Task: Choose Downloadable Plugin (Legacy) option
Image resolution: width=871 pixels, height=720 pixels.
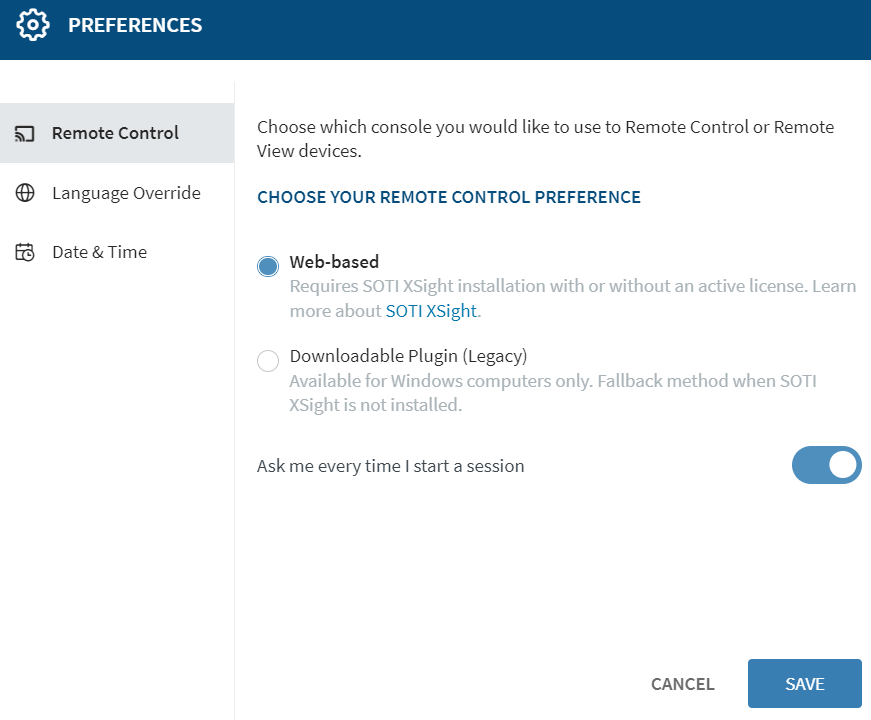Action: pos(267,361)
